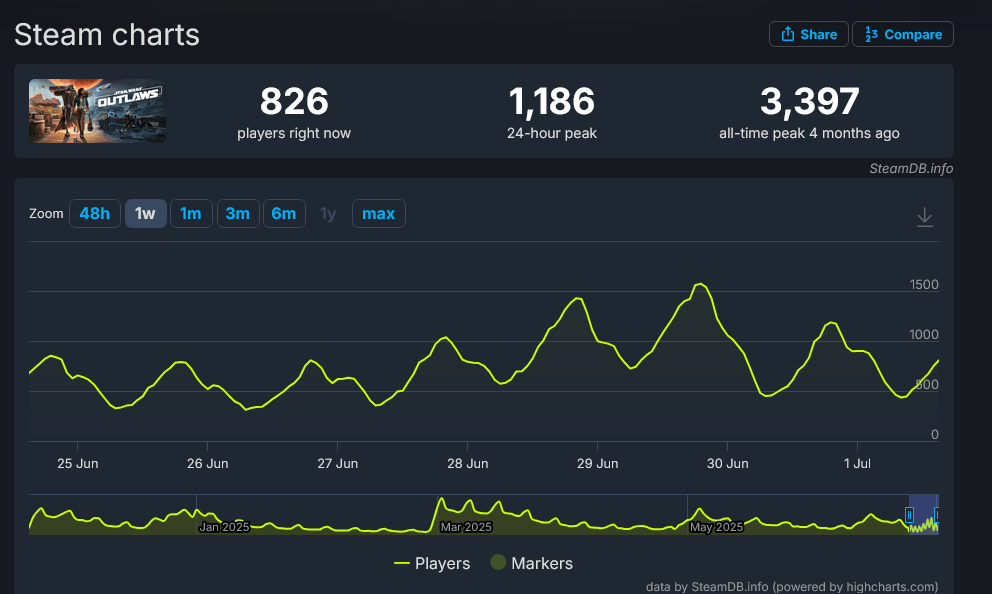
Task: Click the SteamDB.info credit text
Action: point(911,168)
